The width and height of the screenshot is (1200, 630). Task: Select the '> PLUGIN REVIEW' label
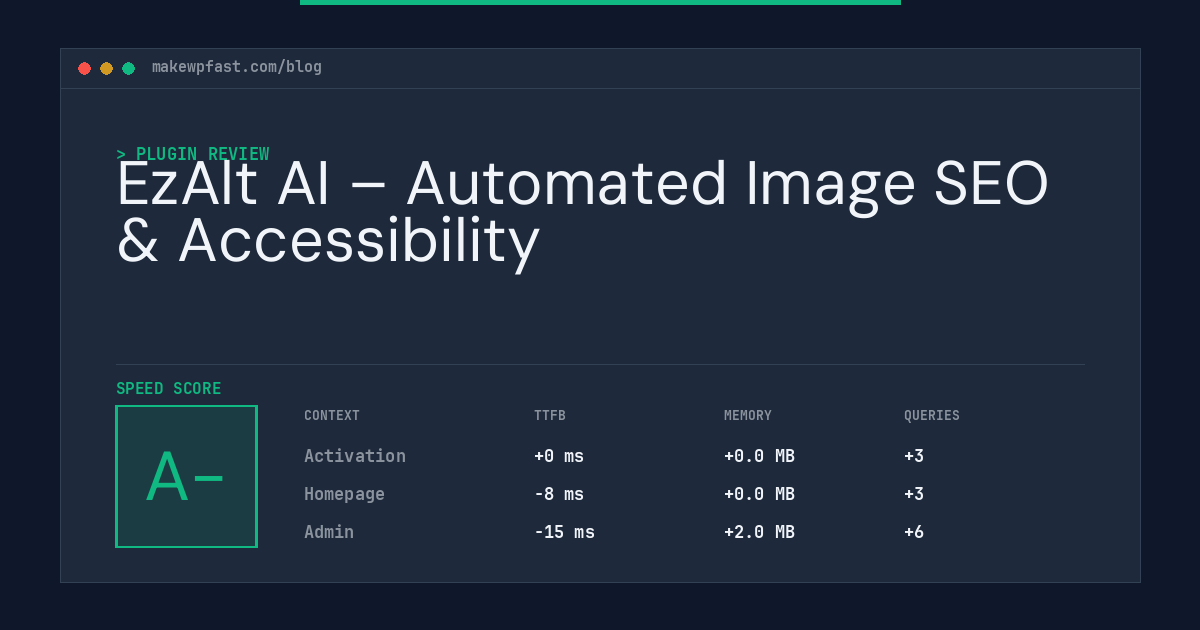[193, 154]
